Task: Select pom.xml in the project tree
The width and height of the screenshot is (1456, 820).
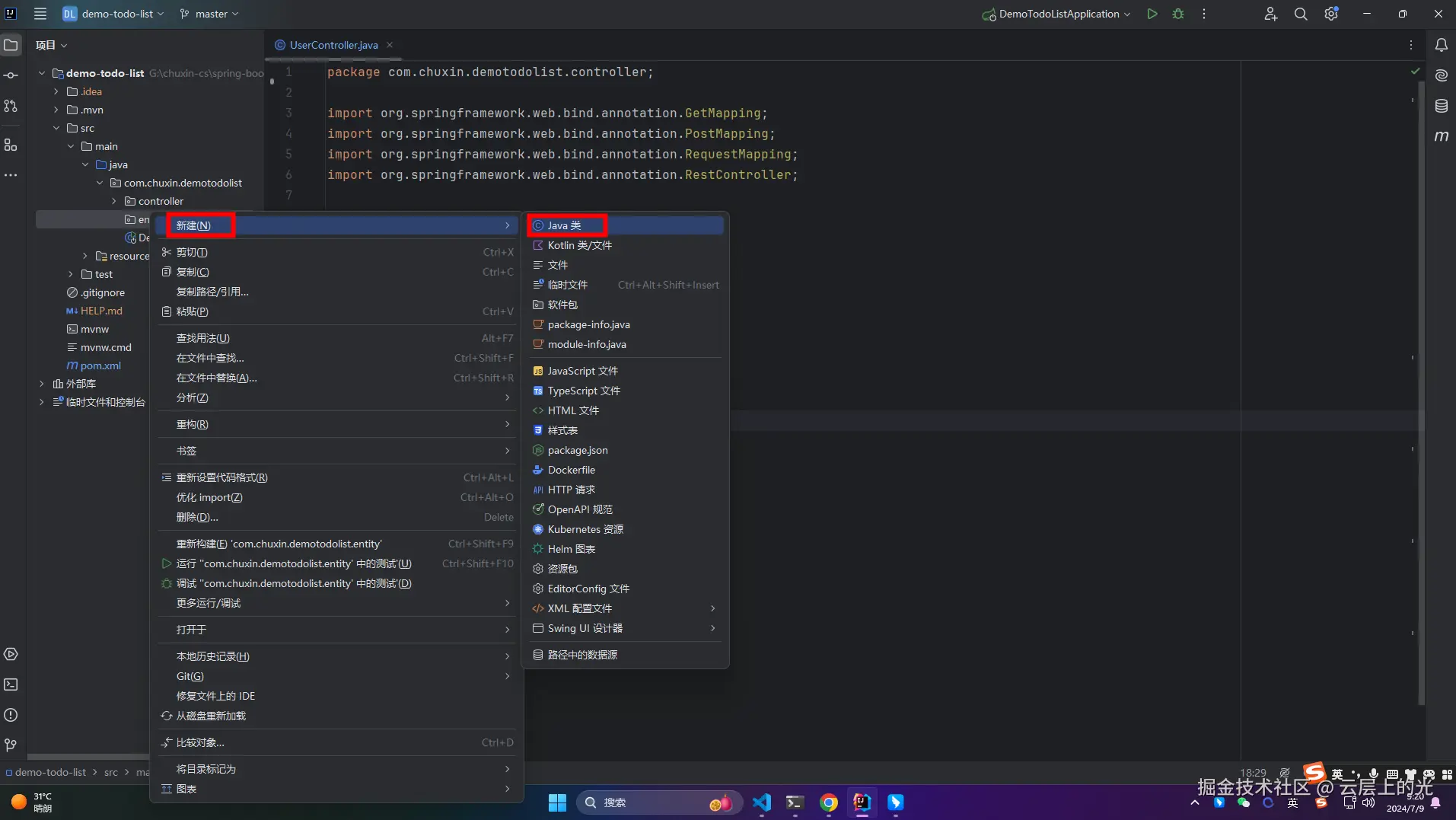Action: click(100, 365)
